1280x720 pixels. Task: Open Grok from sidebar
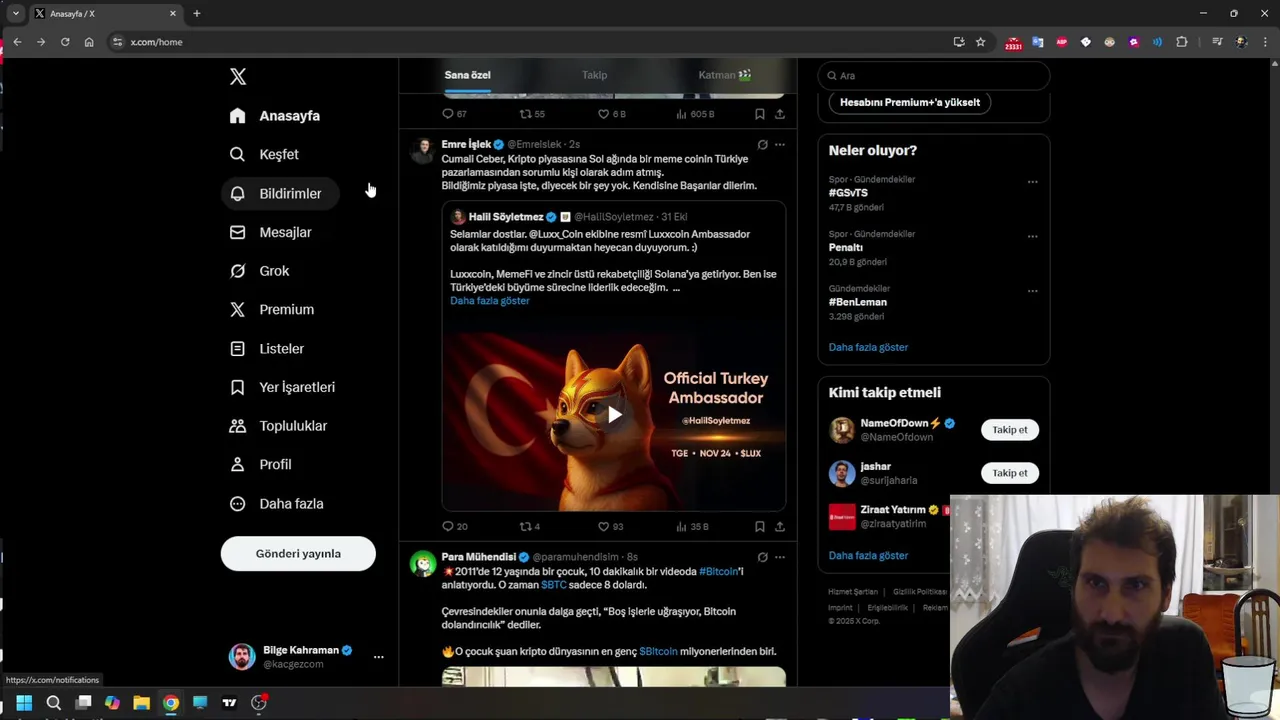[260, 271]
